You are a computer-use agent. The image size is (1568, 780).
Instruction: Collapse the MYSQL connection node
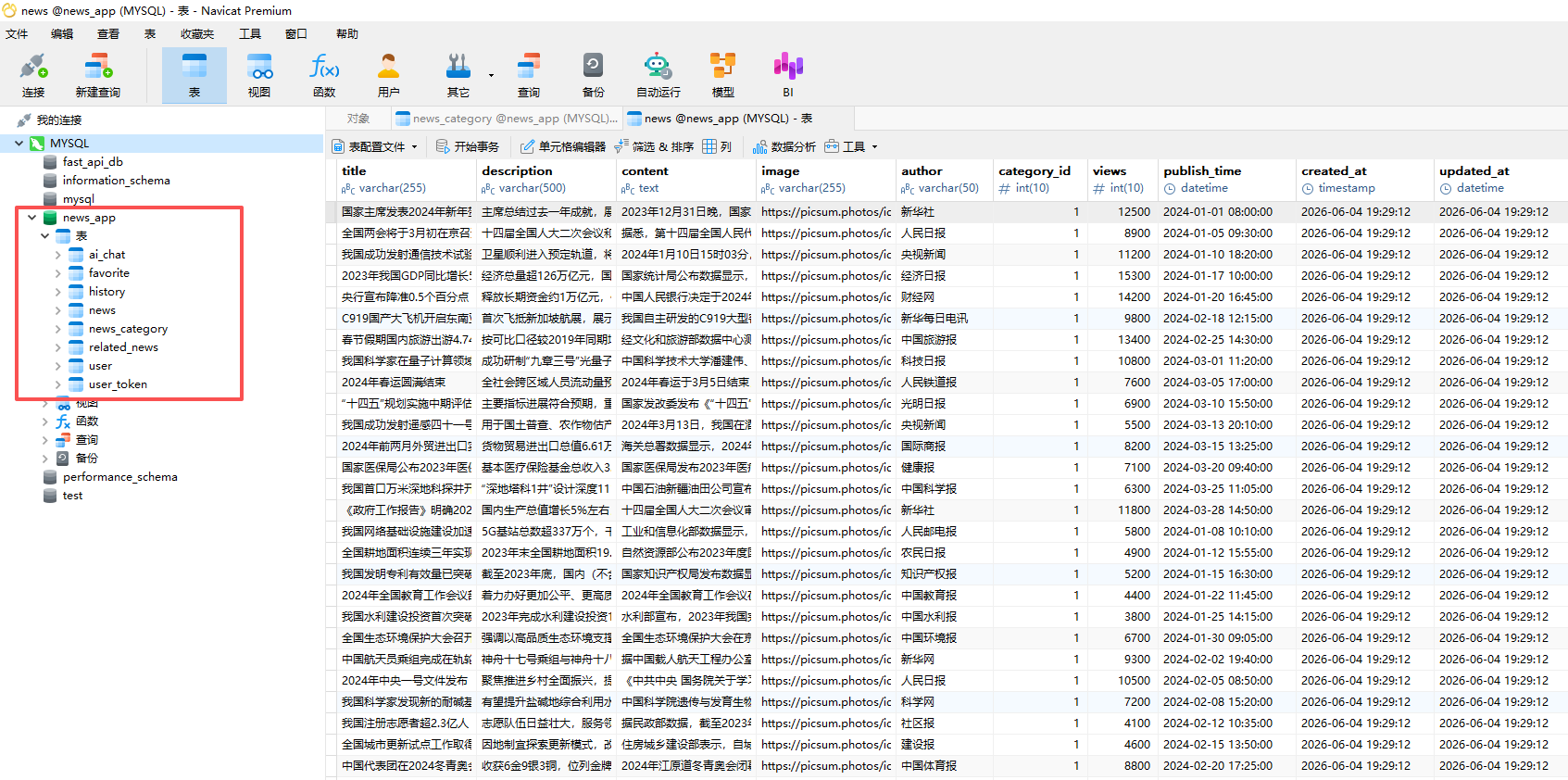[19, 144]
